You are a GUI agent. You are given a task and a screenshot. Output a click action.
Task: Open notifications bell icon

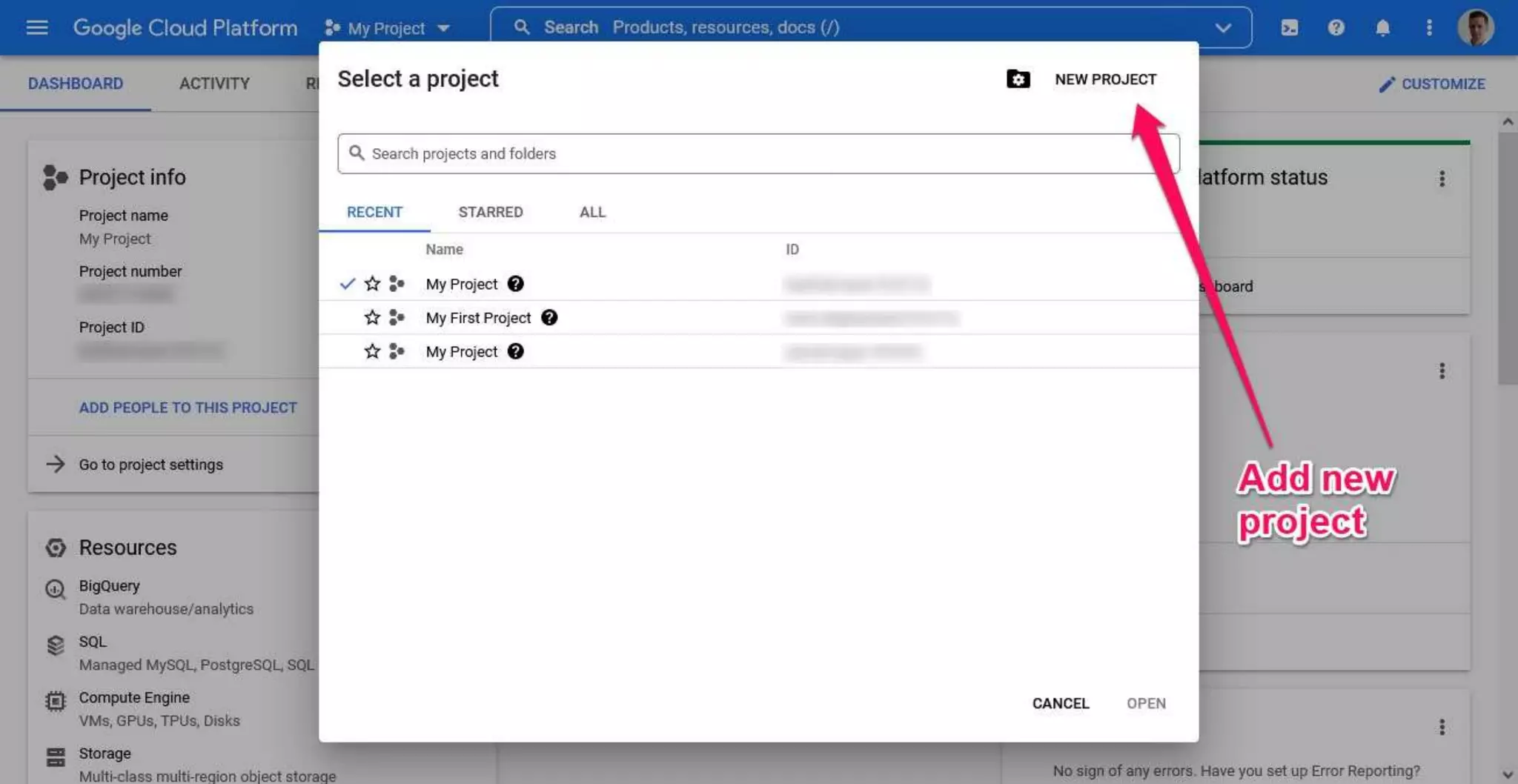(x=1382, y=27)
